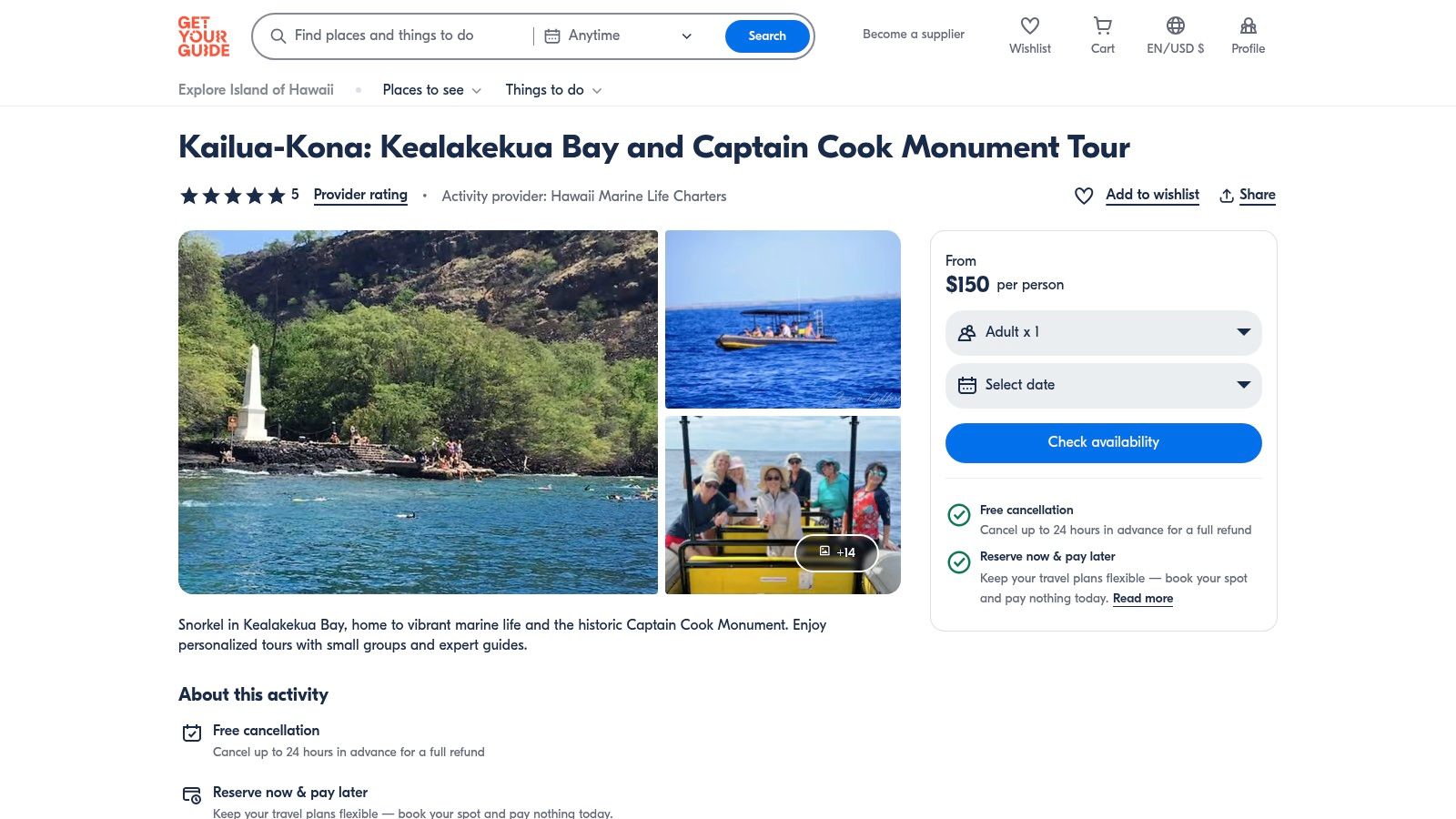The width and height of the screenshot is (1456, 819).
Task: Click the Share icon for this tour
Action: click(x=1226, y=194)
